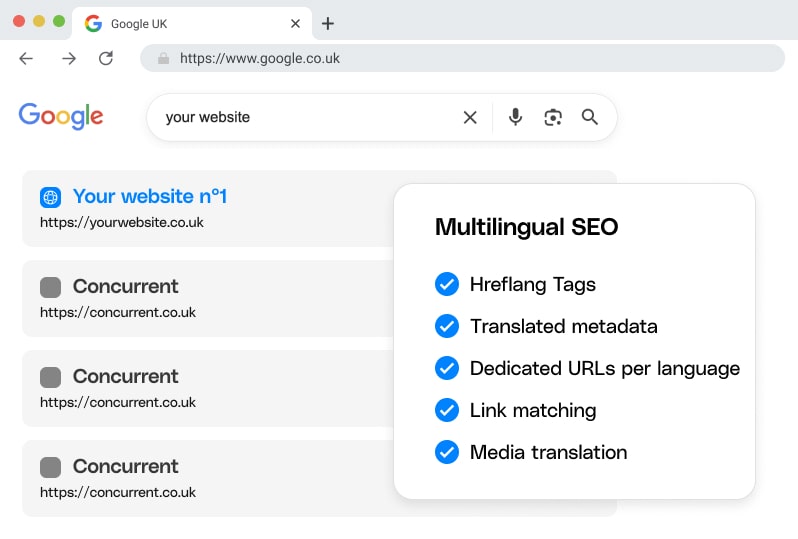Open the 'Your website n°1' result link

tap(150, 196)
